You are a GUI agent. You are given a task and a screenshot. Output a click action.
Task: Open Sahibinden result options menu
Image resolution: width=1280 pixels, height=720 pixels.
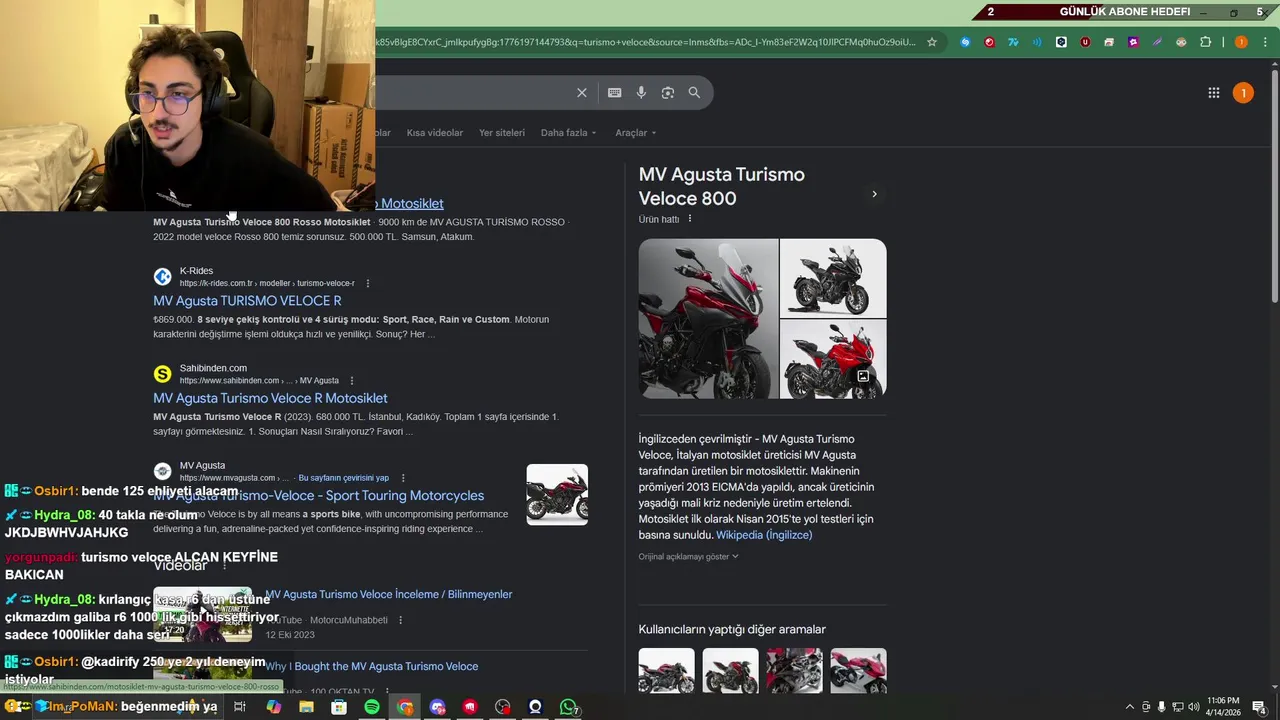[351, 381]
